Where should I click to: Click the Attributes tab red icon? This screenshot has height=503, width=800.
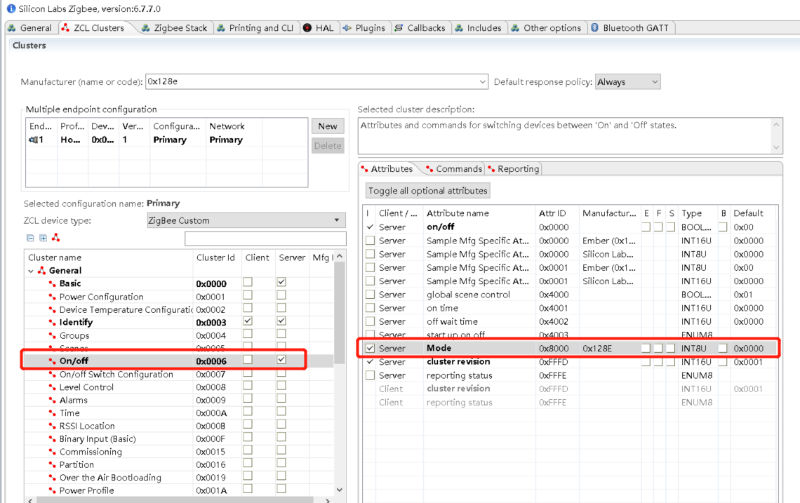pyautogui.click(x=364, y=169)
